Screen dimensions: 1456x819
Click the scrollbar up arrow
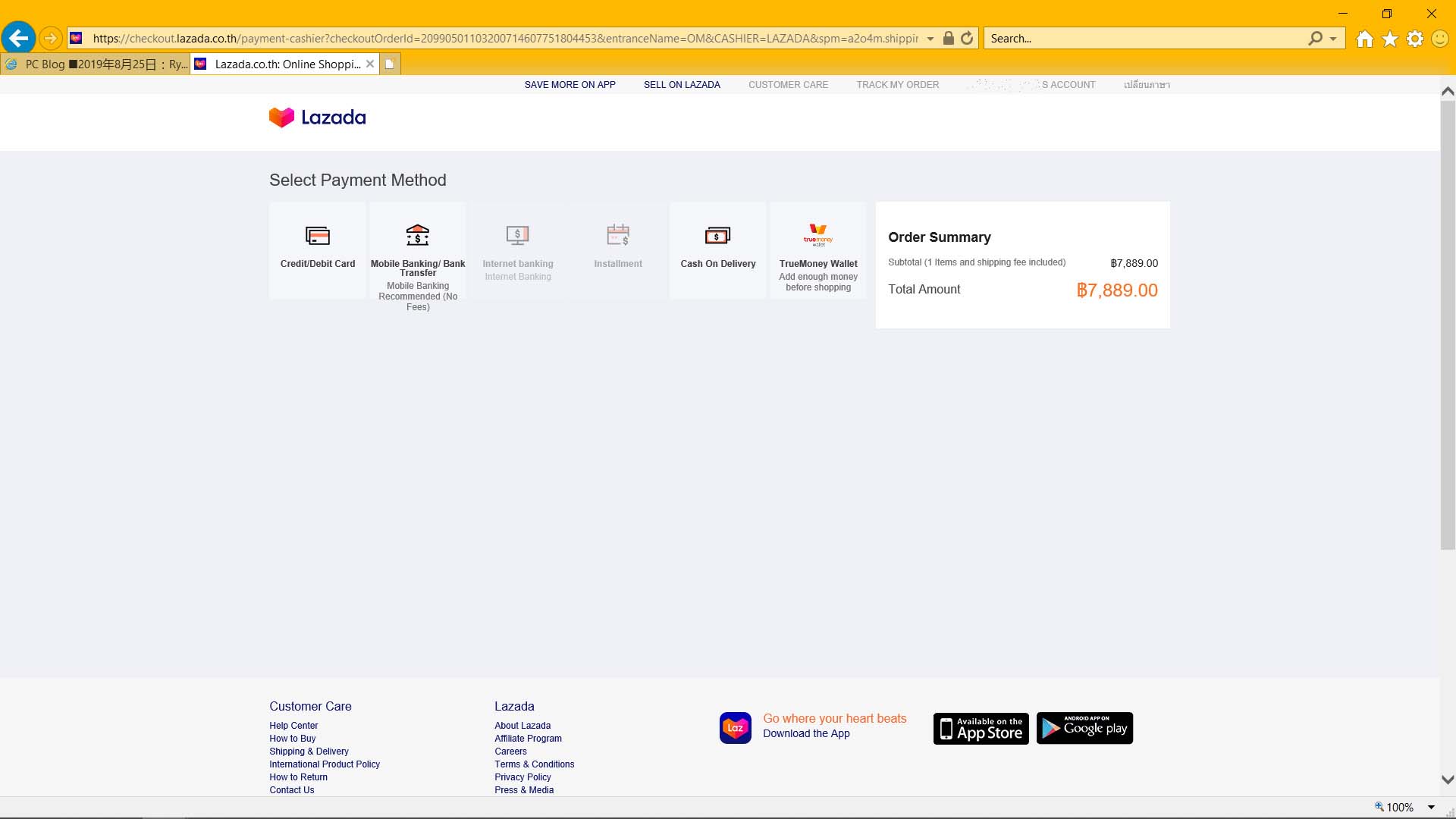1448,91
